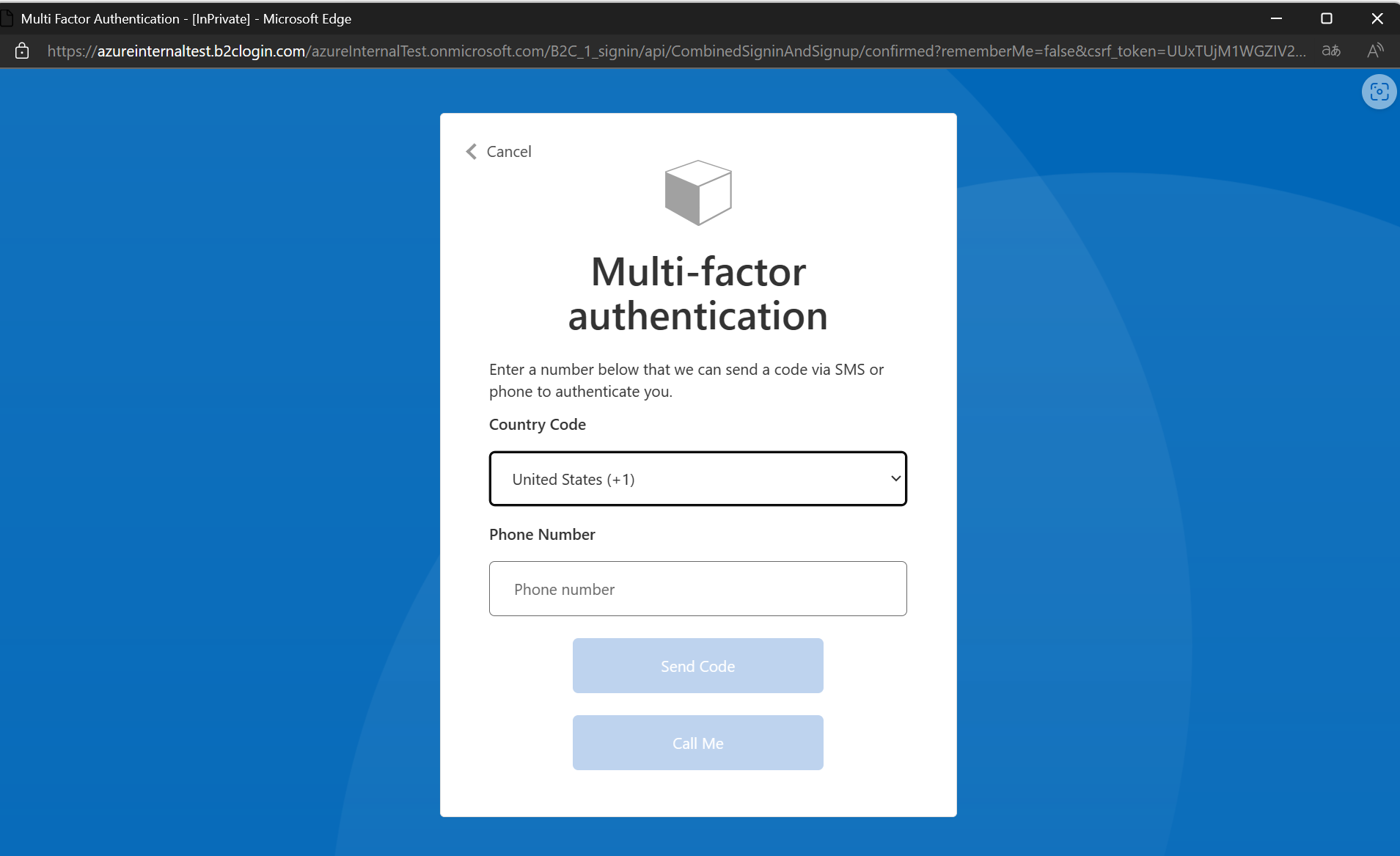Click the lock icon in address bar
Image resolution: width=1400 pixels, height=856 pixels.
(x=22, y=51)
